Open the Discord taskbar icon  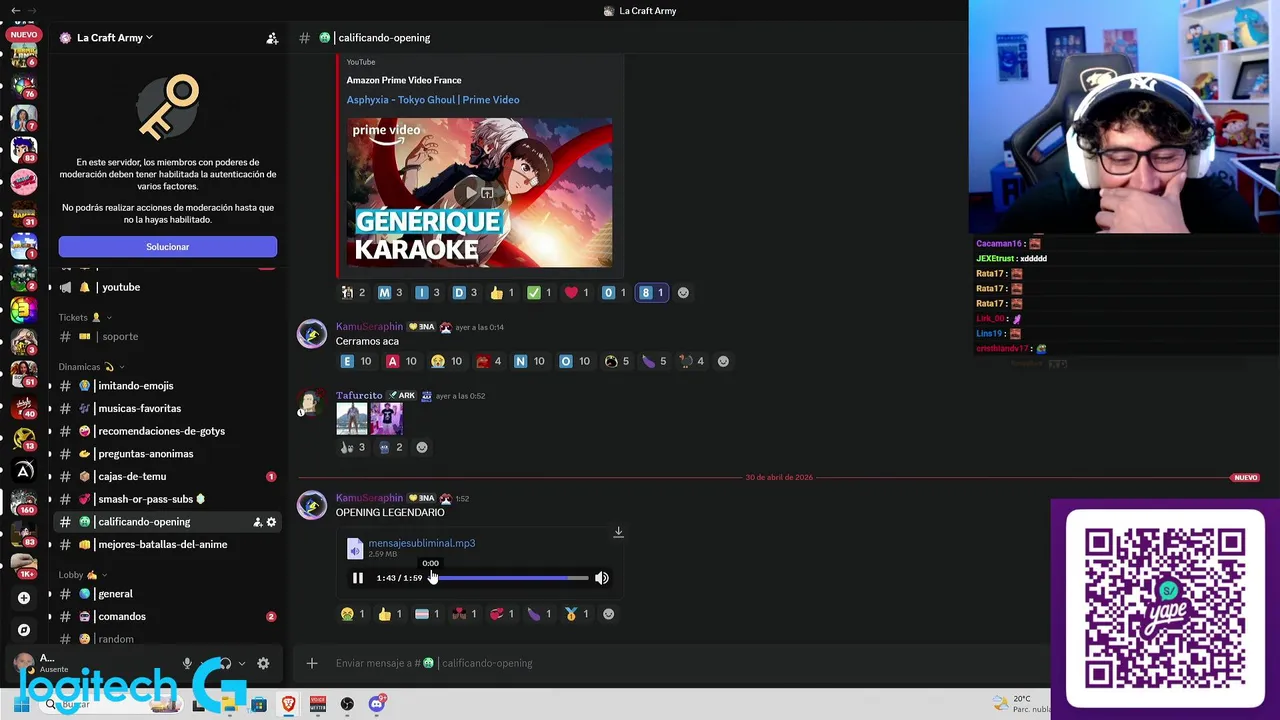(x=377, y=704)
